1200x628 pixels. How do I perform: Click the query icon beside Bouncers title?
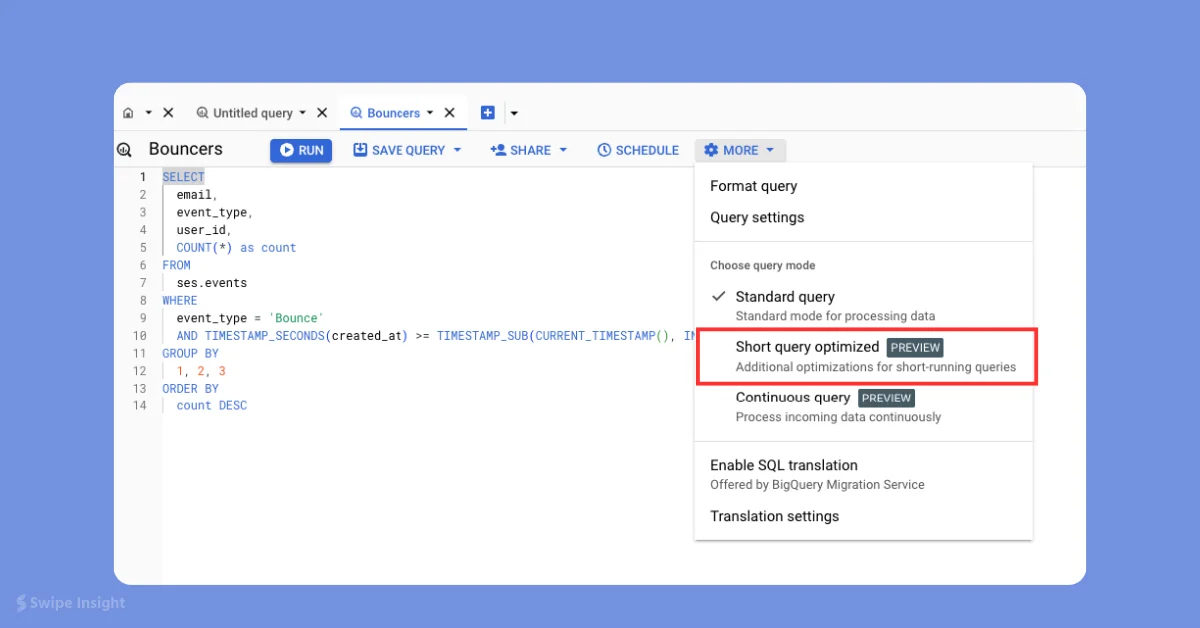click(125, 150)
